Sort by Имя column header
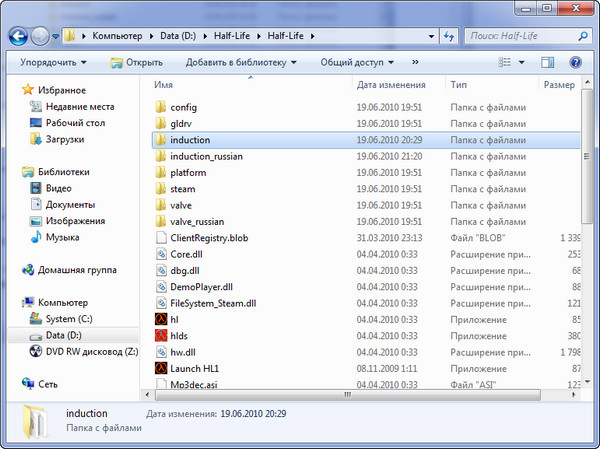The width and height of the screenshot is (600, 449). click(163, 85)
